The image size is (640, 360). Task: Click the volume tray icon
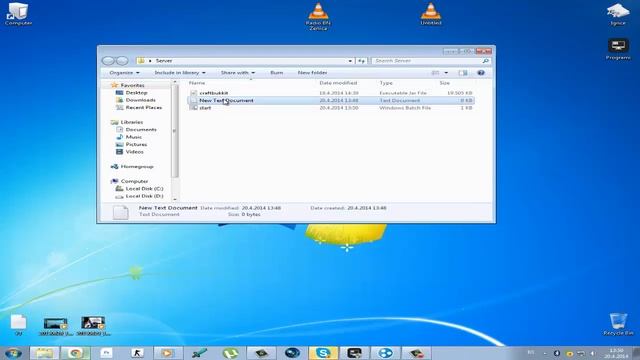[593, 353]
